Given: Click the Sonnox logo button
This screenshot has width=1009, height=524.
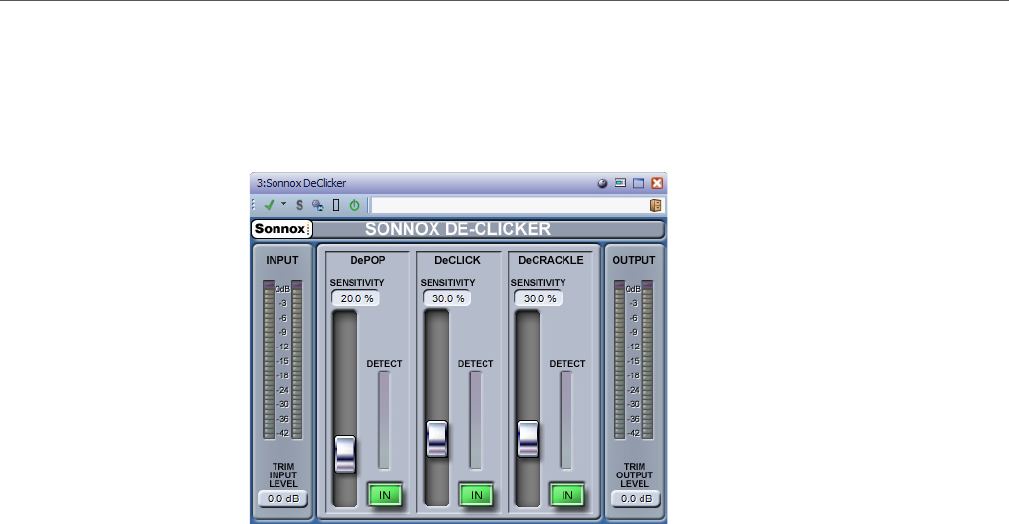Looking at the screenshot, I should [282, 229].
